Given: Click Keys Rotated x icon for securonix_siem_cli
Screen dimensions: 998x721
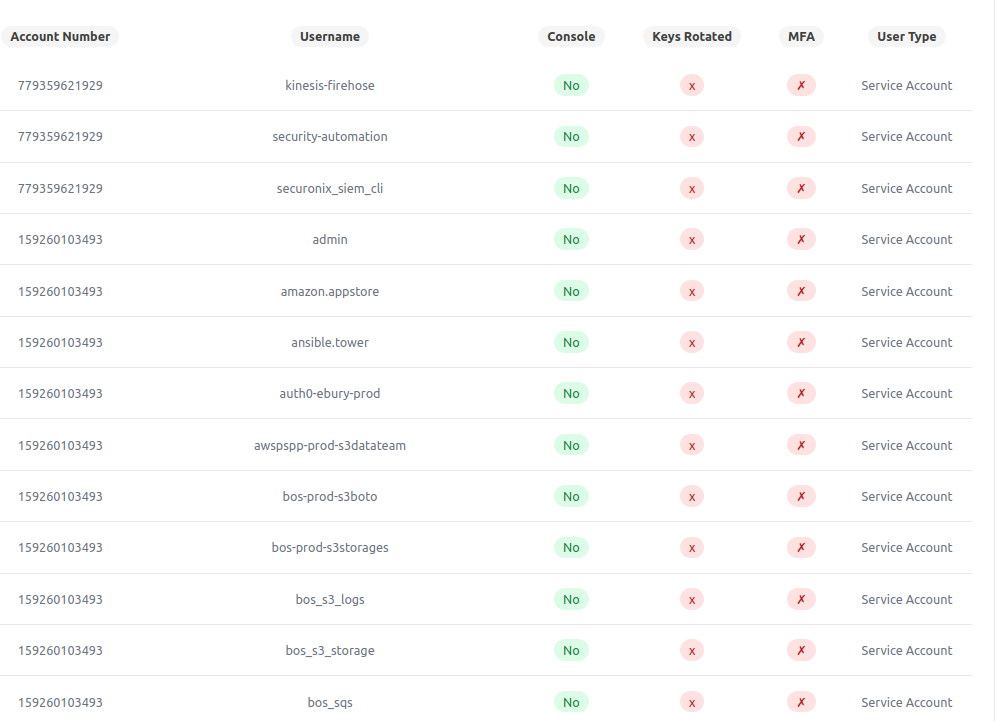Looking at the screenshot, I should point(692,188).
